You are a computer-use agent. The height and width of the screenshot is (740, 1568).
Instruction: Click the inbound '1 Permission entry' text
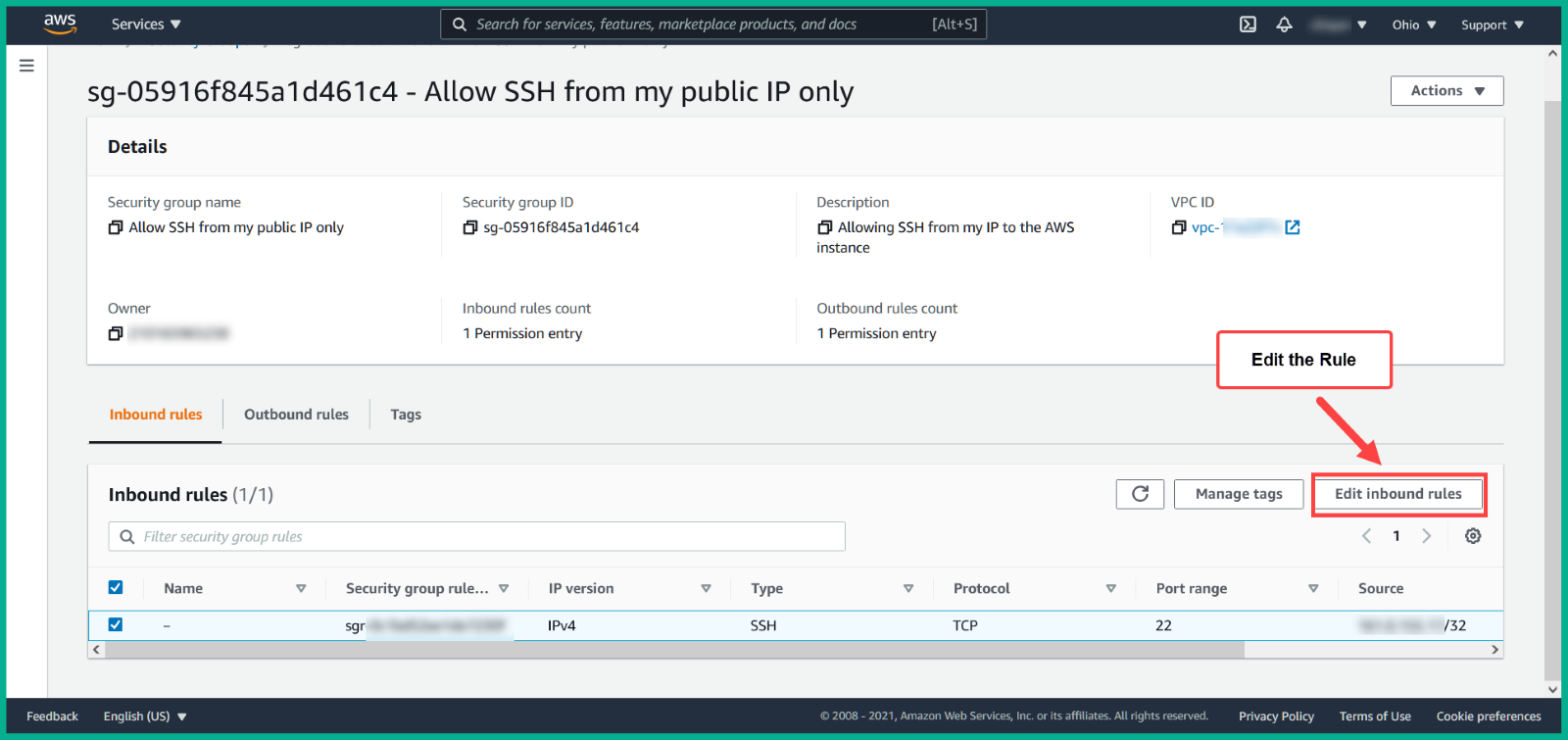[522, 333]
